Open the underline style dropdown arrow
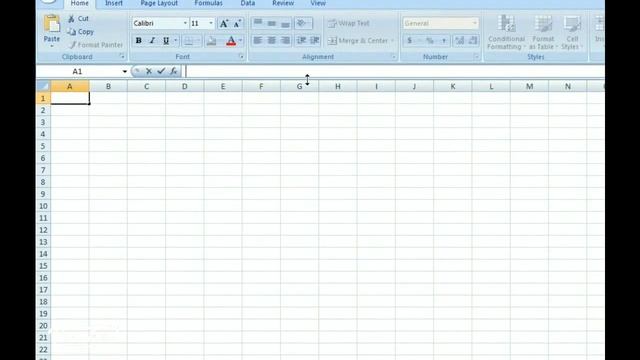The width and height of the screenshot is (640, 360). 176,41
